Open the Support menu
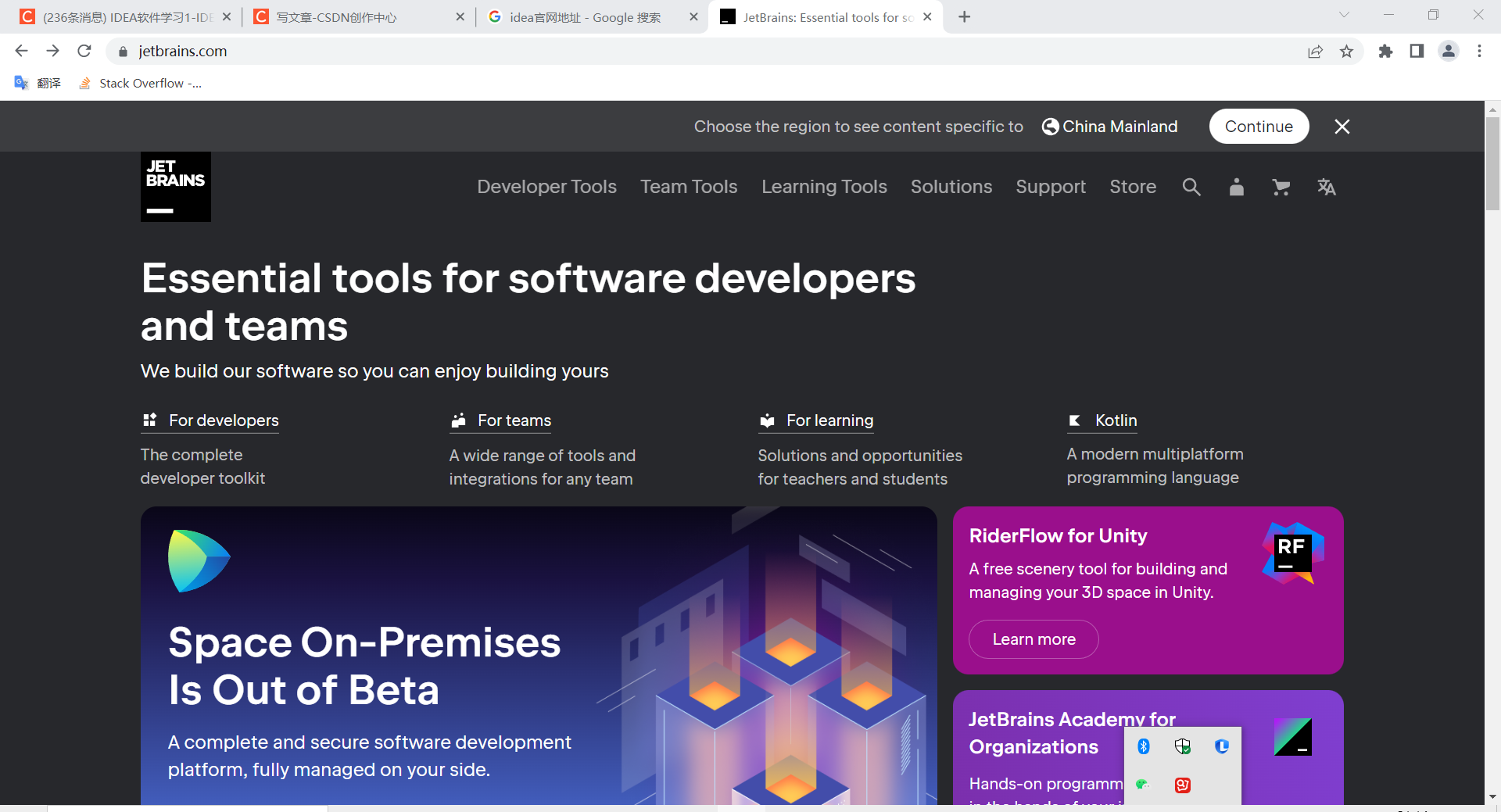Viewport: 1501px width, 812px height. pos(1051,187)
